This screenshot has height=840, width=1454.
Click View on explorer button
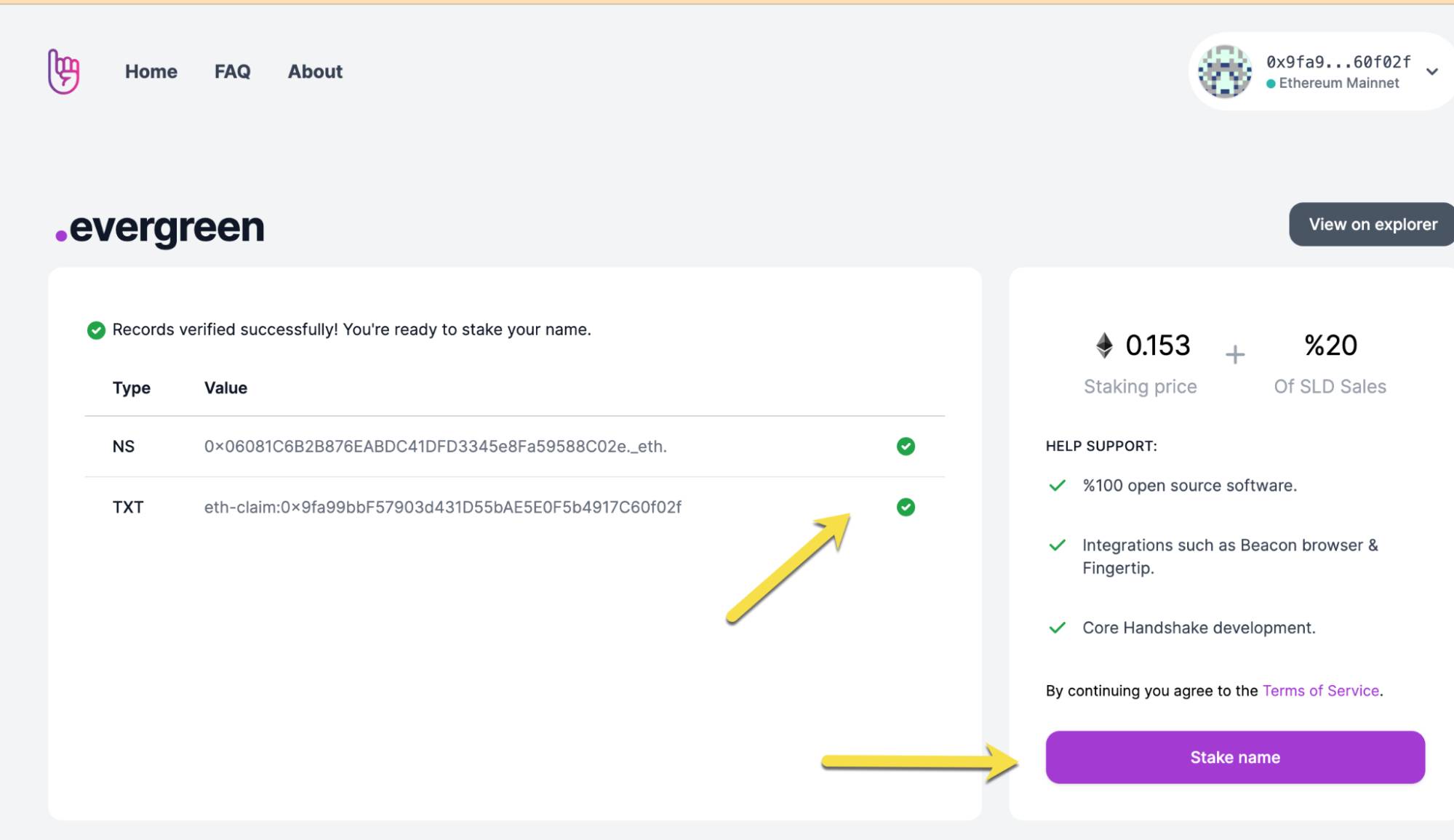tap(1373, 224)
